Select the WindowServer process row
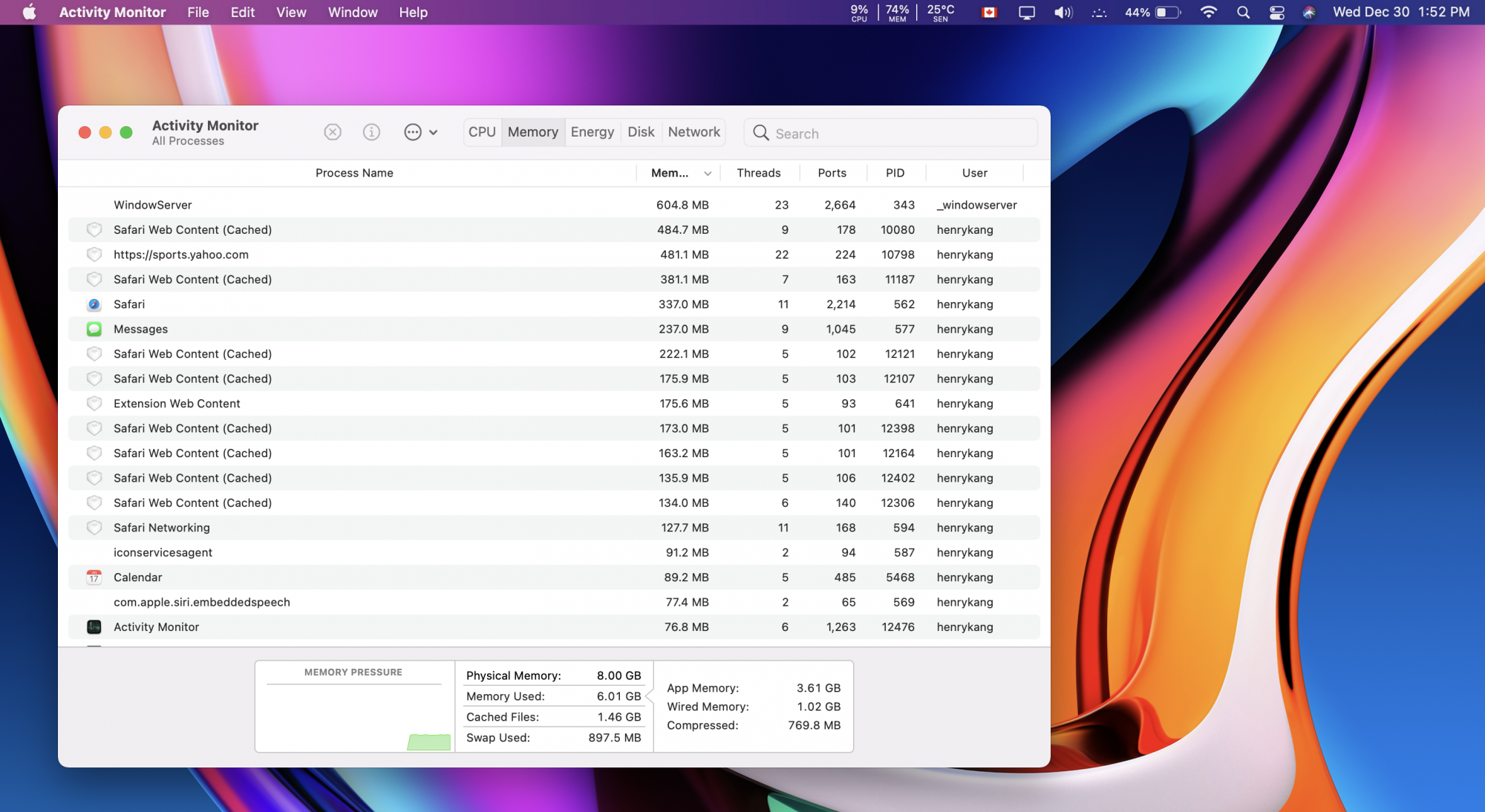The width and height of the screenshot is (1485, 812). point(371,205)
